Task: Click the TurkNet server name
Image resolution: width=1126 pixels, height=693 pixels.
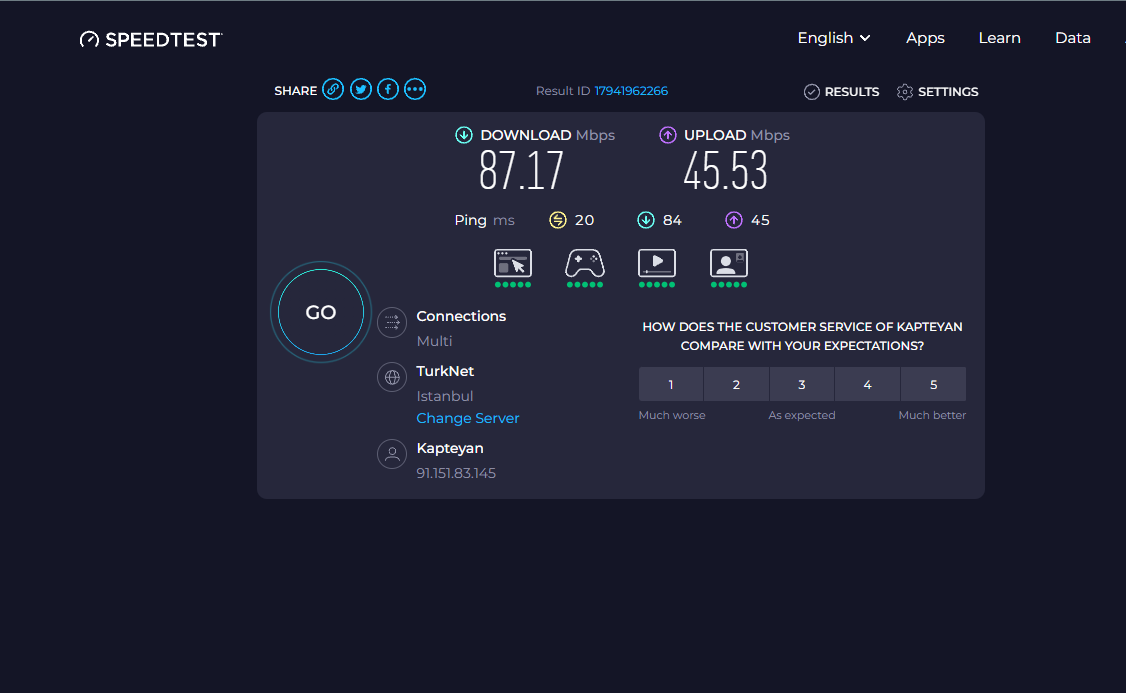Action: tap(445, 371)
